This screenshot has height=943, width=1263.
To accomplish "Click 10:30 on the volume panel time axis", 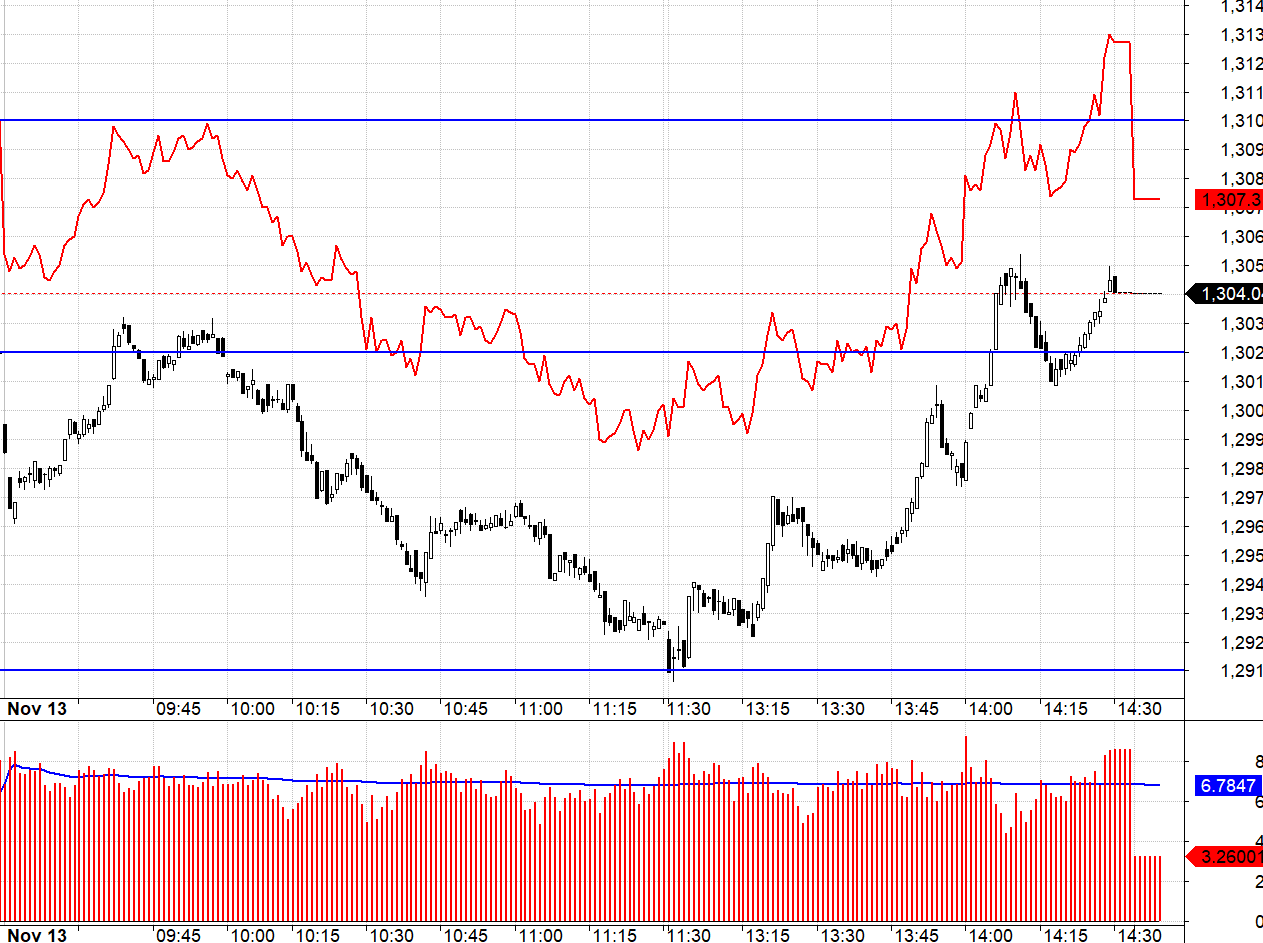I will [x=392, y=935].
